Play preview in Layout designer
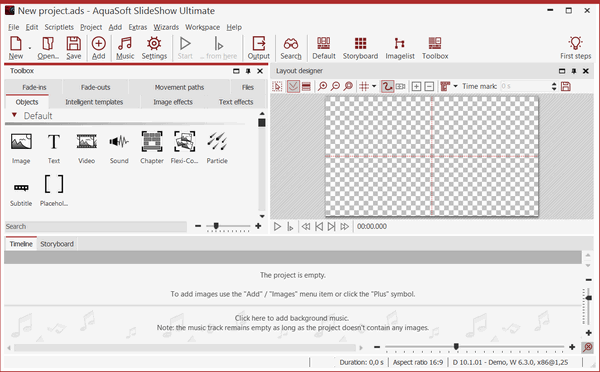600x372 pixels. 277,227
